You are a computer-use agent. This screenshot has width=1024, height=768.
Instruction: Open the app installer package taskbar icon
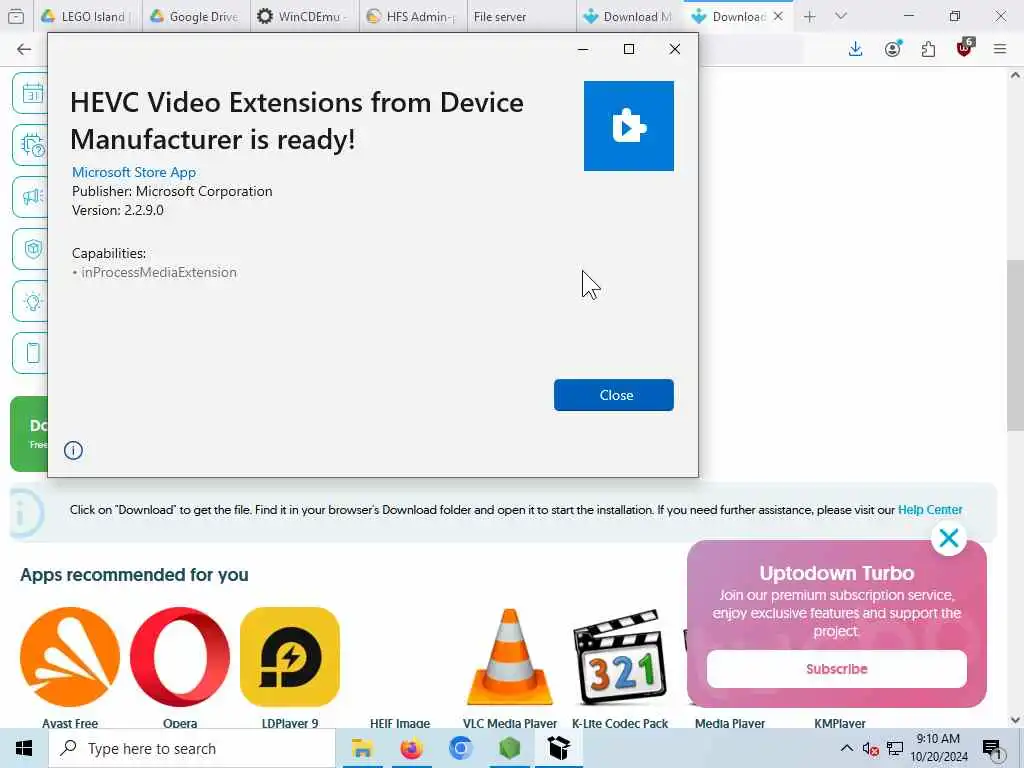point(559,748)
